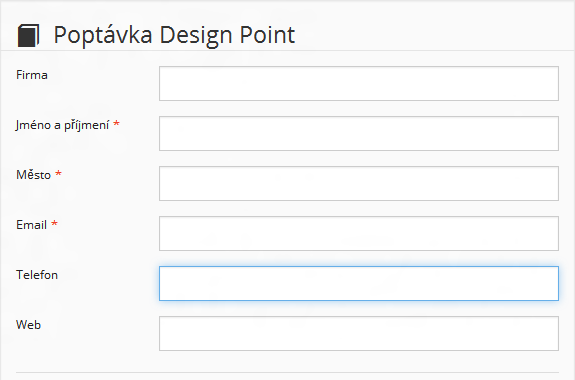
Task: Focus the Firma input field
Action: (x=359, y=83)
